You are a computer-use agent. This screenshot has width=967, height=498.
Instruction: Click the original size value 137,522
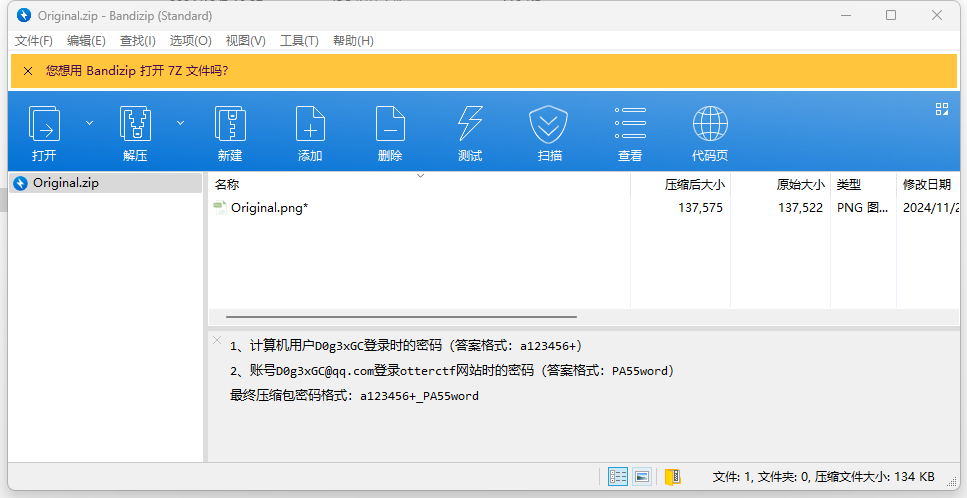tap(800, 208)
